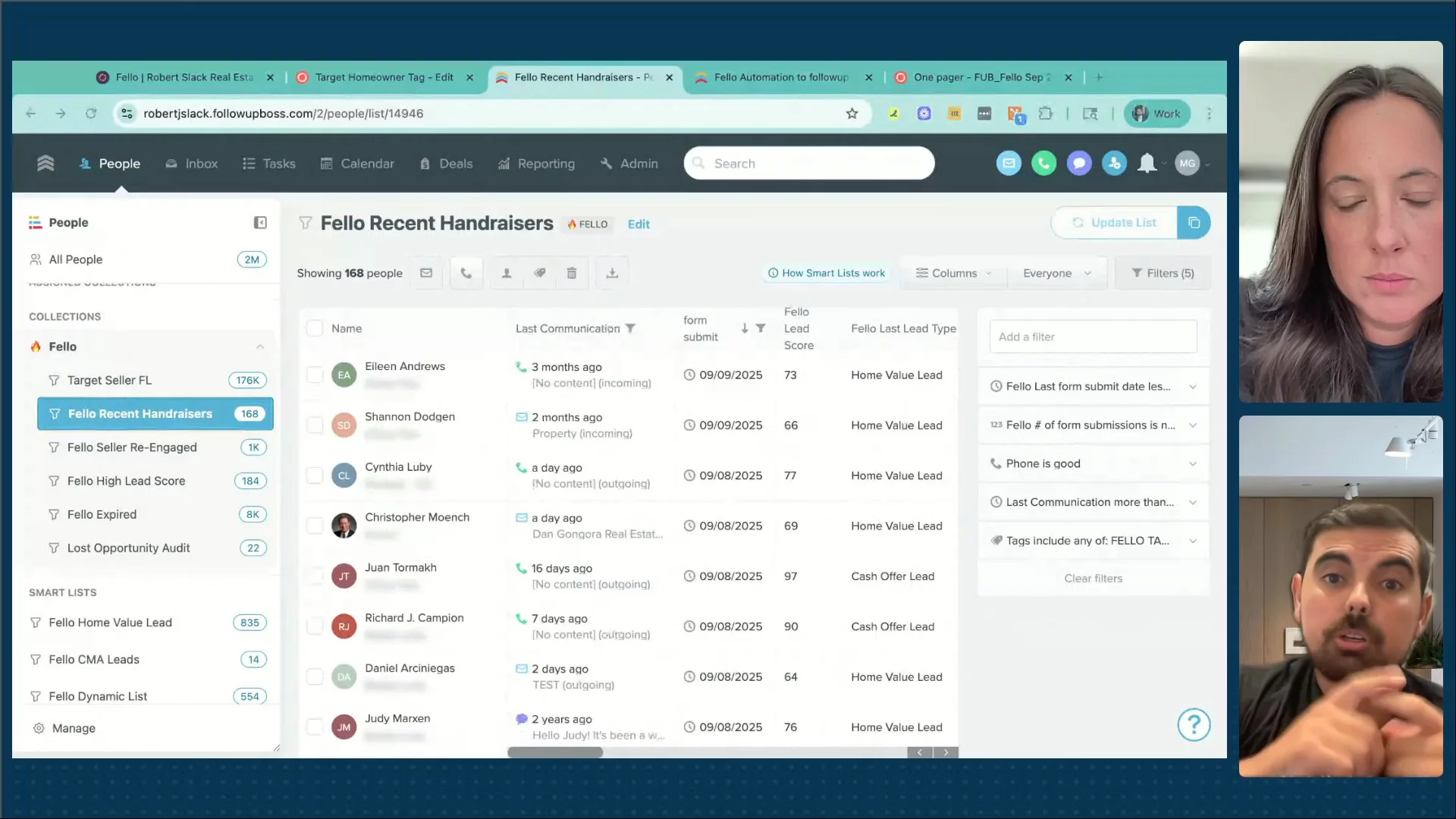Viewport: 1456px width, 819px height.
Task: Open the Chrome three-dot menu
Action: pos(1210,114)
